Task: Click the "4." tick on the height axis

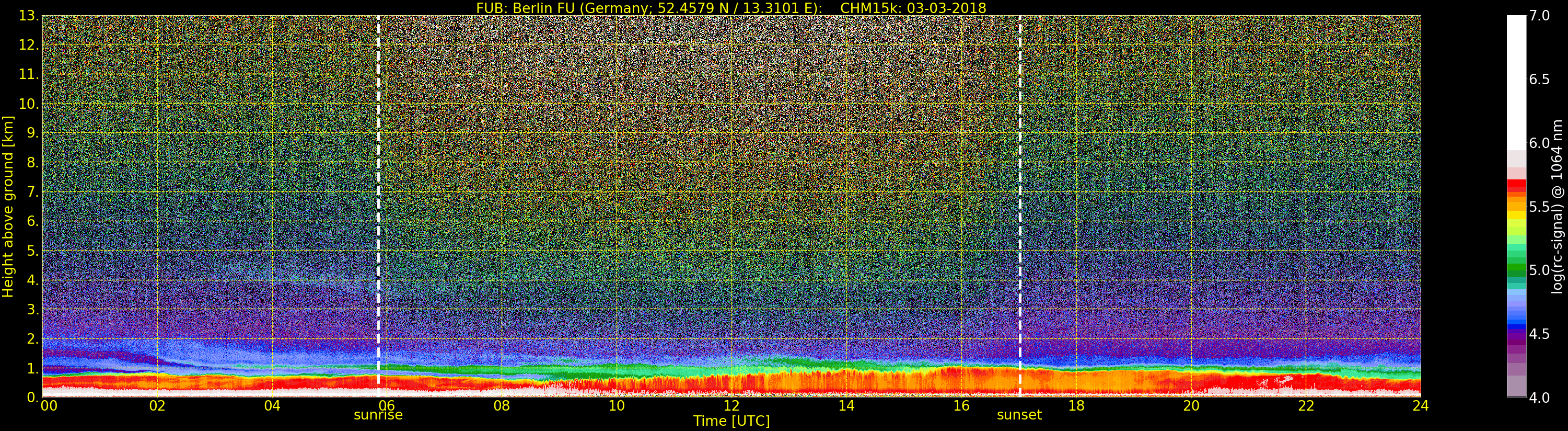Action: click(x=32, y=280)
